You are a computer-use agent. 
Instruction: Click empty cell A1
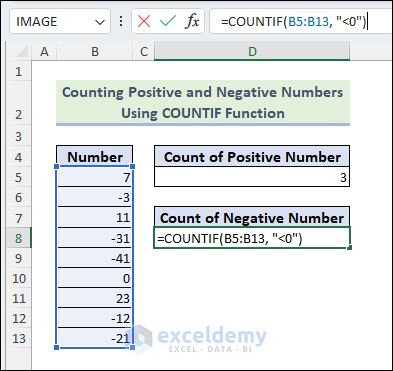click(x=44, y=71)
